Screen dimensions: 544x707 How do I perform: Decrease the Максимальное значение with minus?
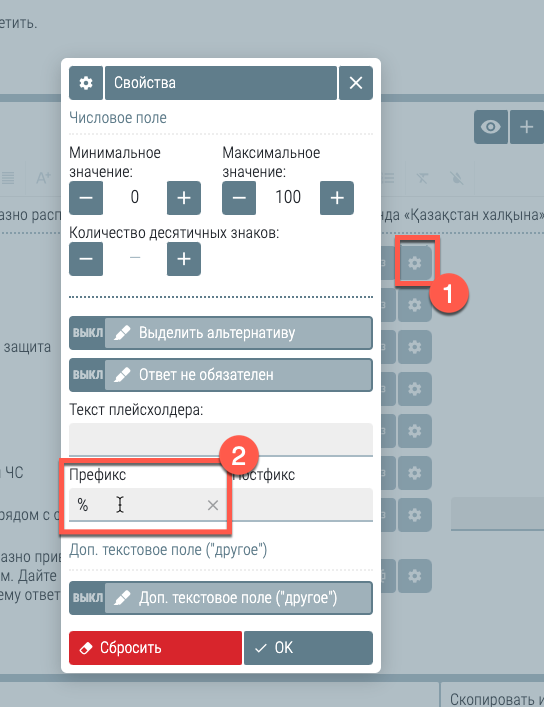pos(239,198)
